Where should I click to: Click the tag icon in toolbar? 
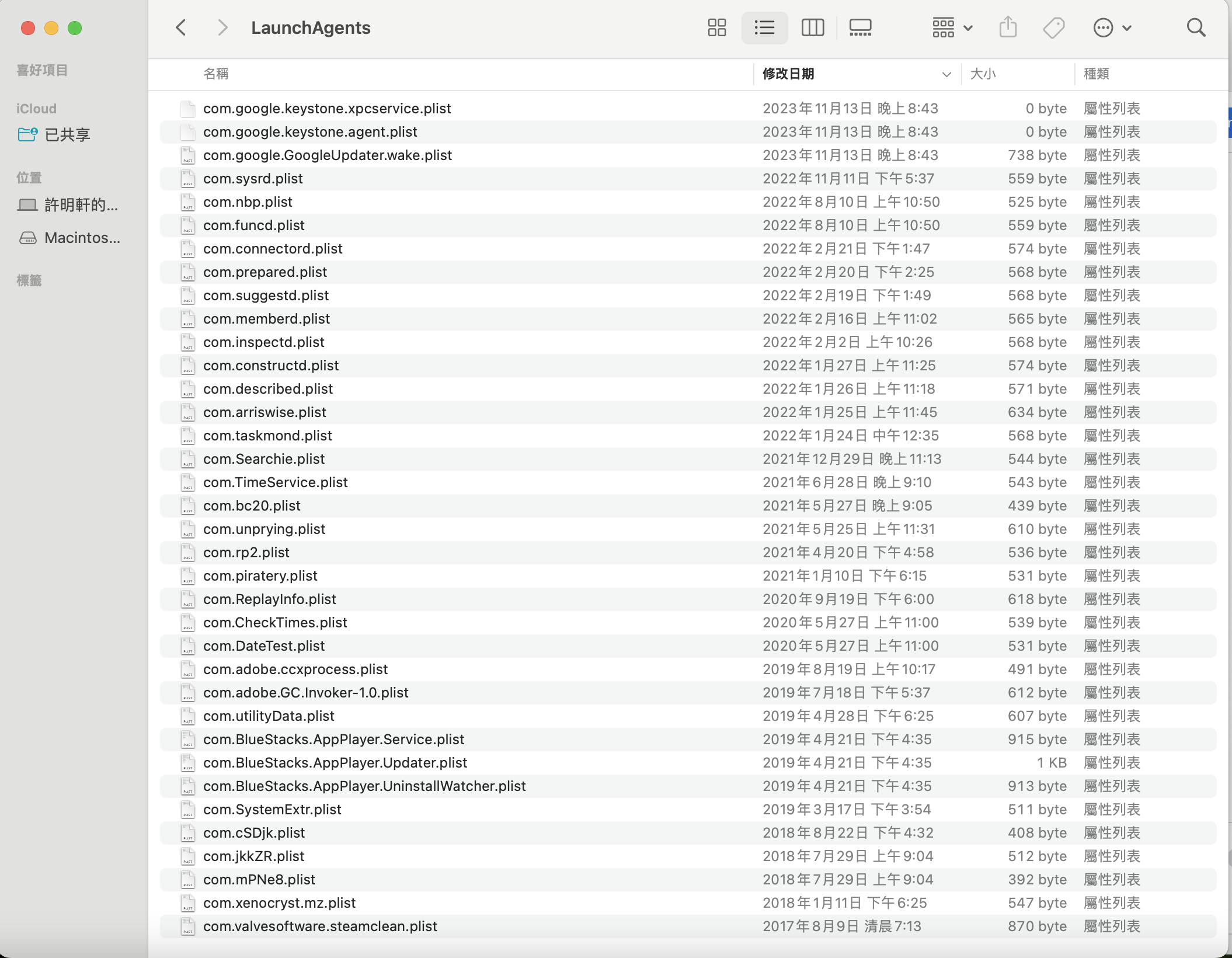pyautogui.click(x=1054, y=27)
